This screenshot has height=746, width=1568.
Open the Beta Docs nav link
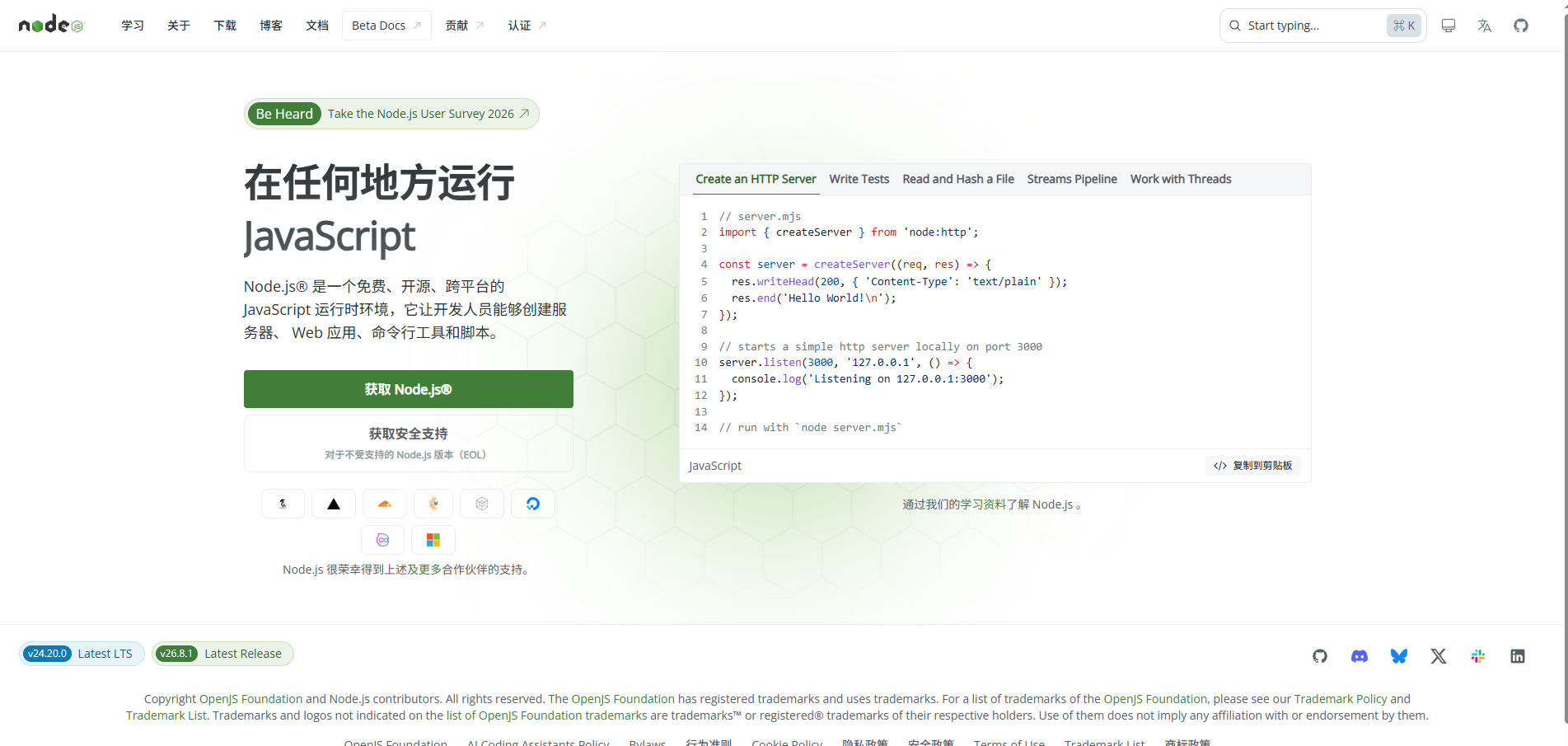point(386,26)
